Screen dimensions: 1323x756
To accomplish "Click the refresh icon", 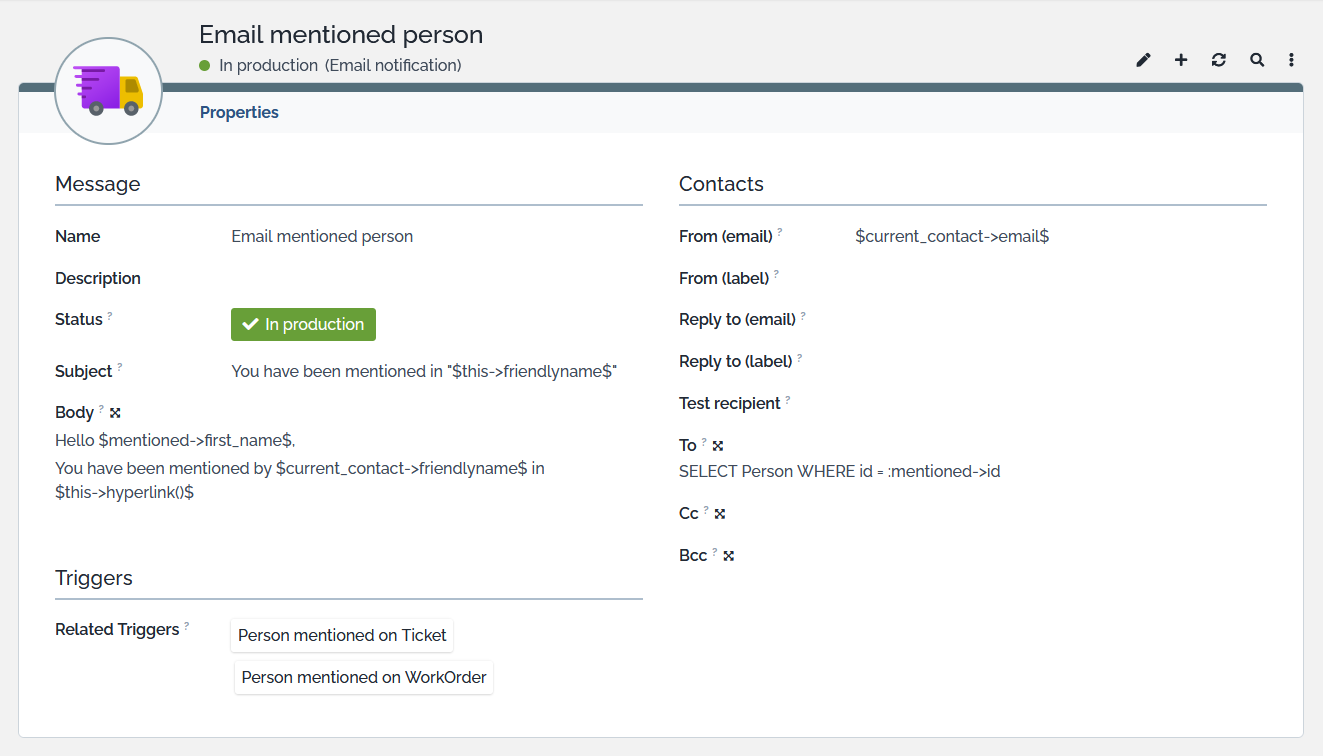I will (x=1218, y=60).
